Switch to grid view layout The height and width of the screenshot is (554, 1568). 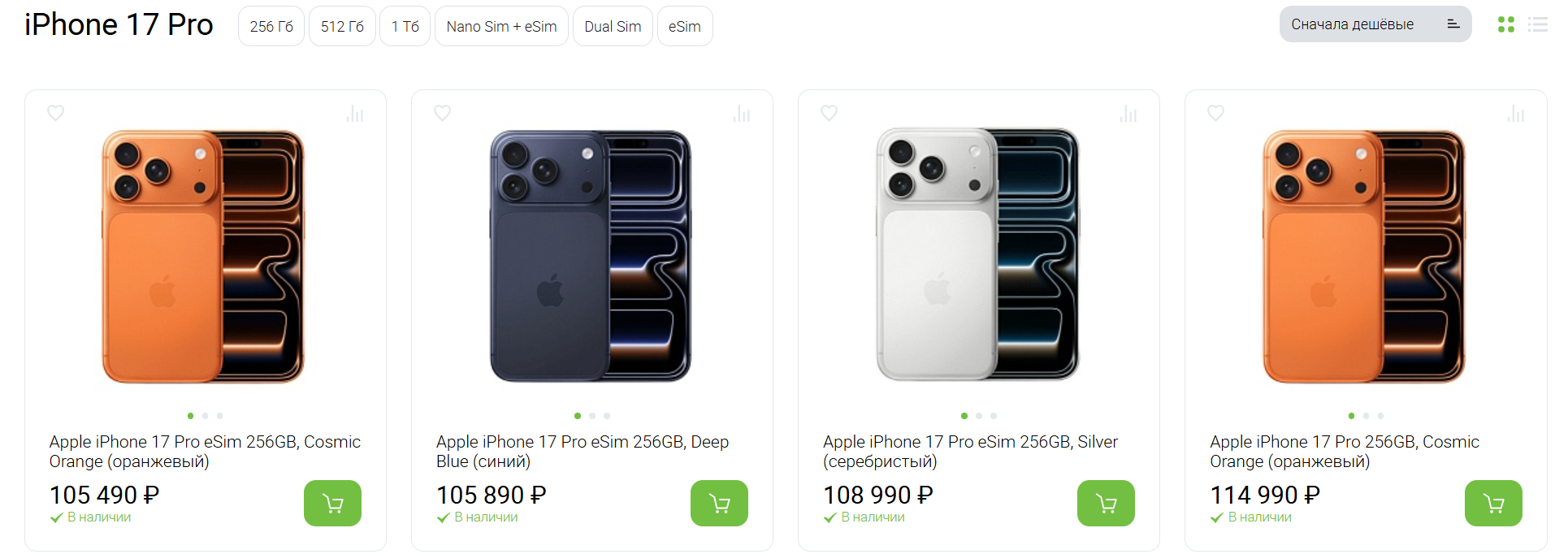pos(1506,25)
